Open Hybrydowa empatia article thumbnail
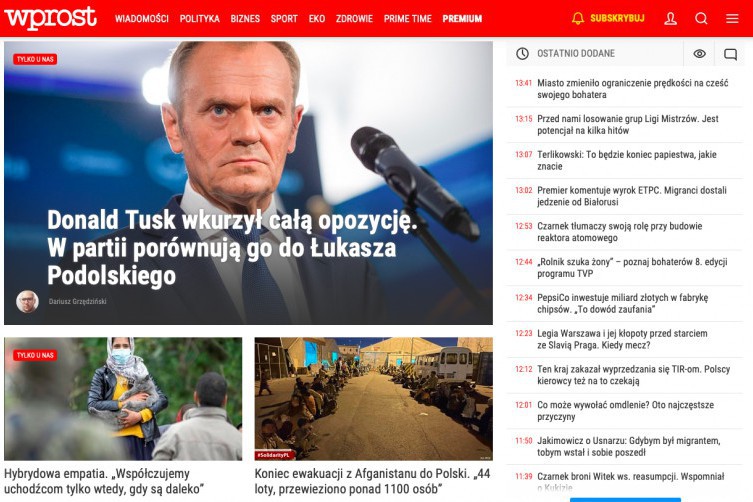The height and width of the screenshot is (502, 753). pyautogui.click(x=123, y=399)
